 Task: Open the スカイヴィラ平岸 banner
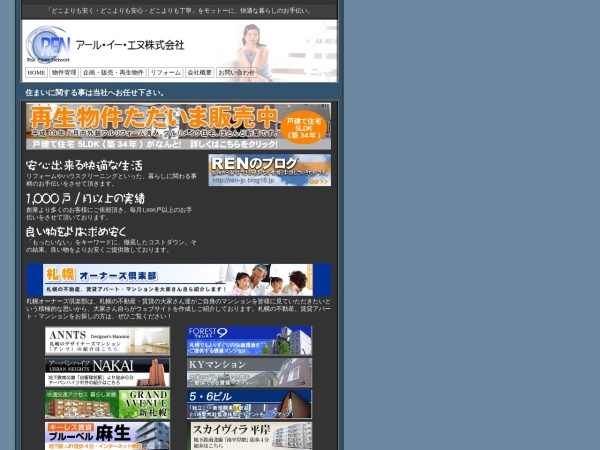[249, 436]
